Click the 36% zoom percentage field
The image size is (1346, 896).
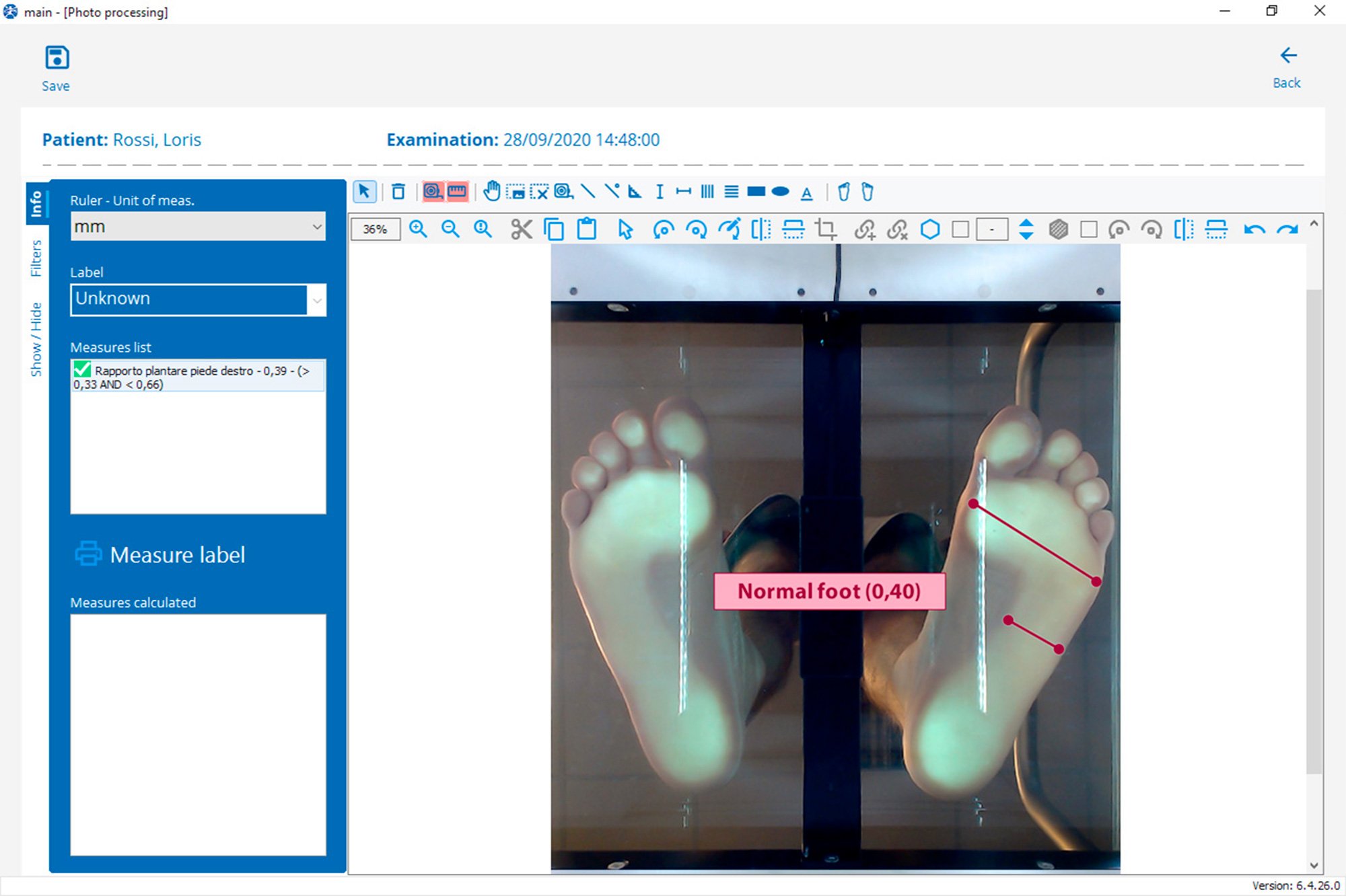click(375, 229)
